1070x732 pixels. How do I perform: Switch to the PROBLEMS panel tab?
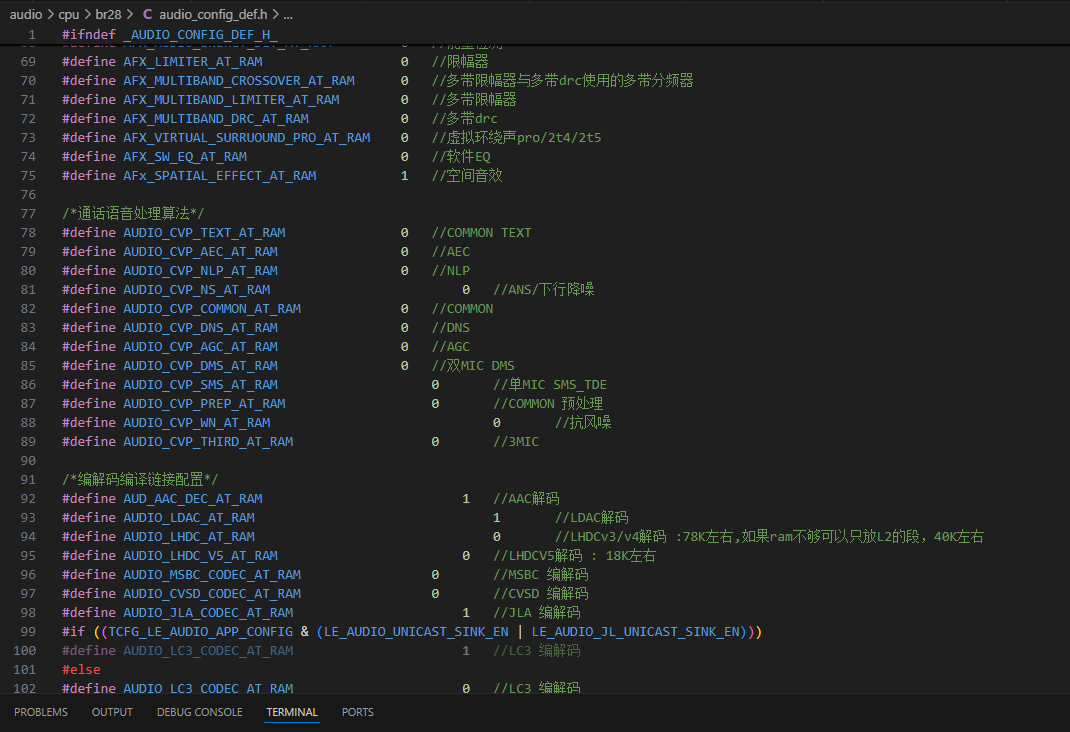(41, 712)
